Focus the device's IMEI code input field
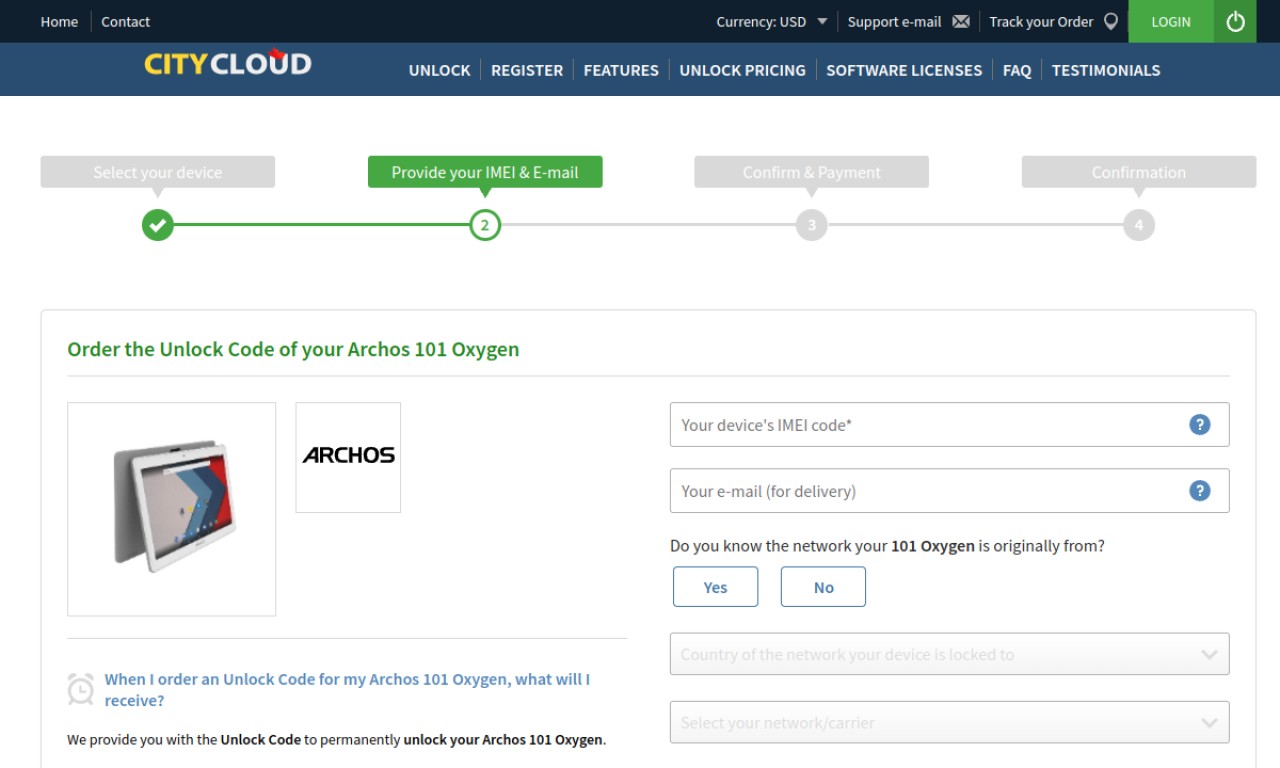 tap(949, 424)
